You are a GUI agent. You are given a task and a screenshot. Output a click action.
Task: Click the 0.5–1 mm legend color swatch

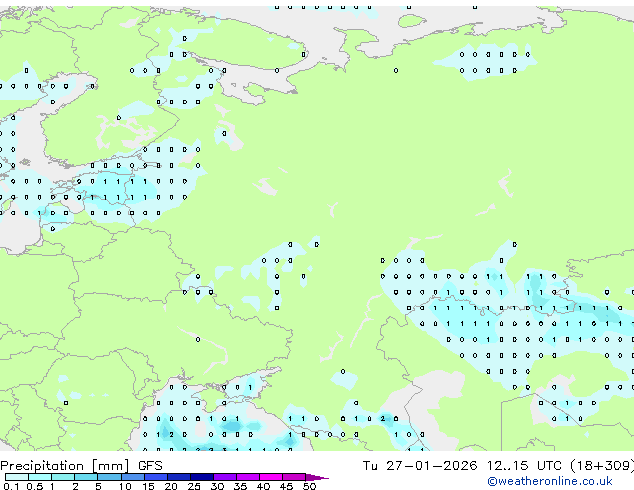(x=40, y=477)
